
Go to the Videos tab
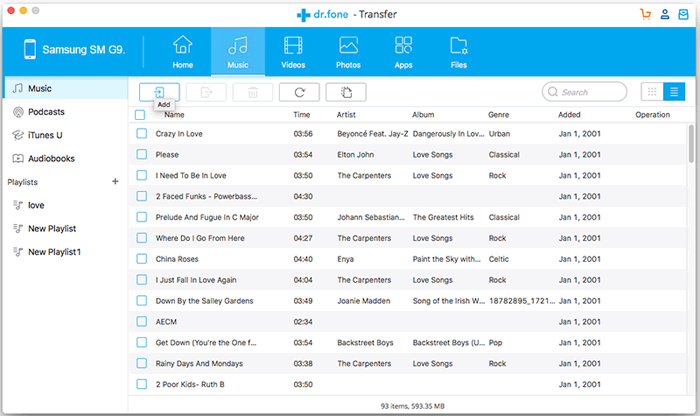tap(293, 51)
